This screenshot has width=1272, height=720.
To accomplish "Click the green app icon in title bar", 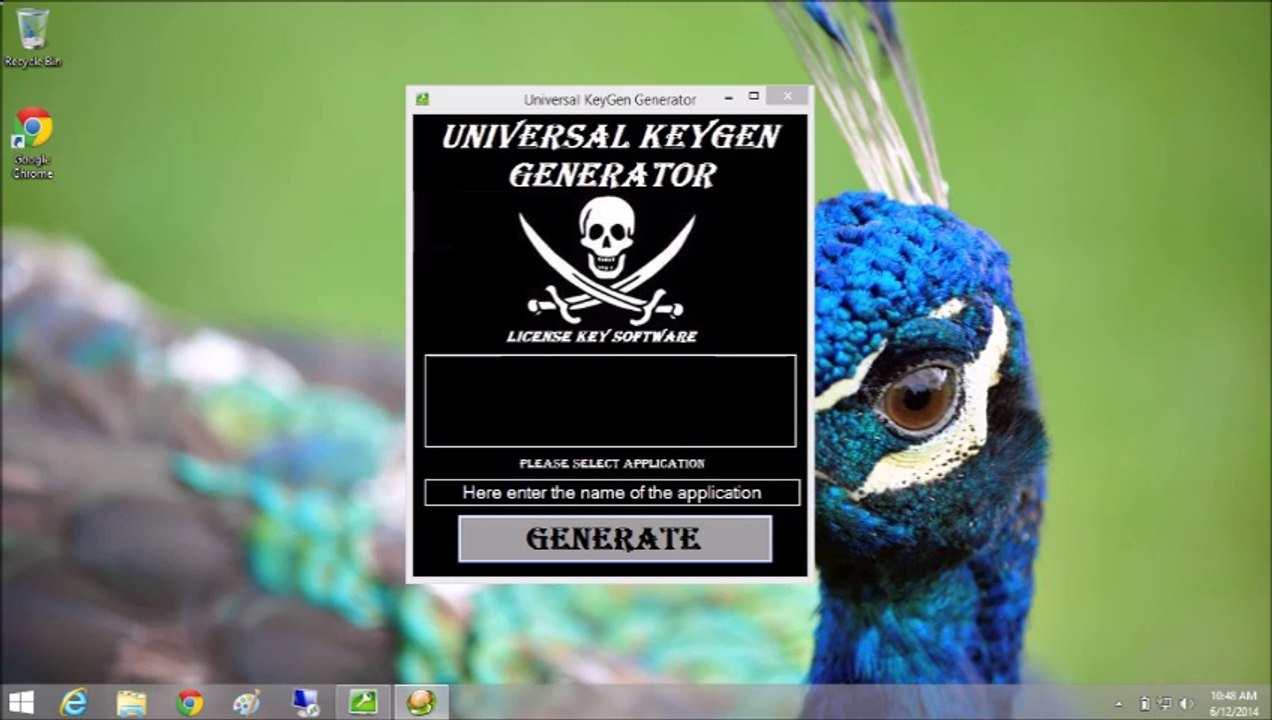I will coord(423,99).
